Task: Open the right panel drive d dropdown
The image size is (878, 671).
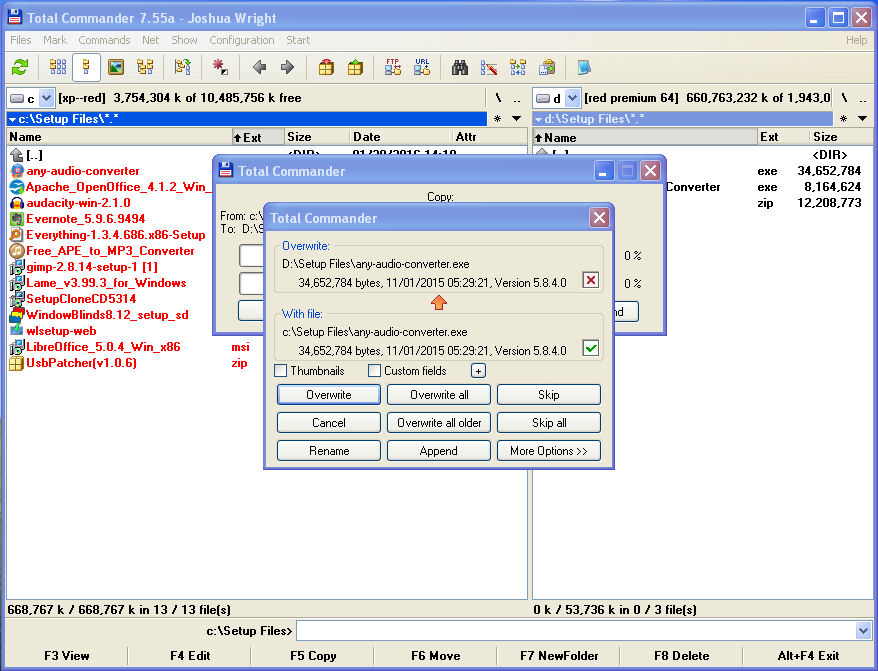Action: point(572,98)
